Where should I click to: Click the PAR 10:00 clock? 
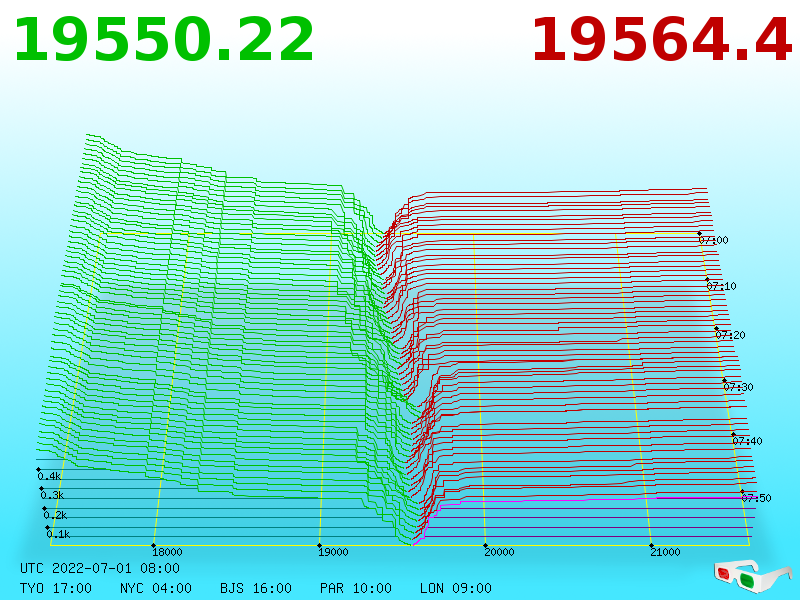356,588
